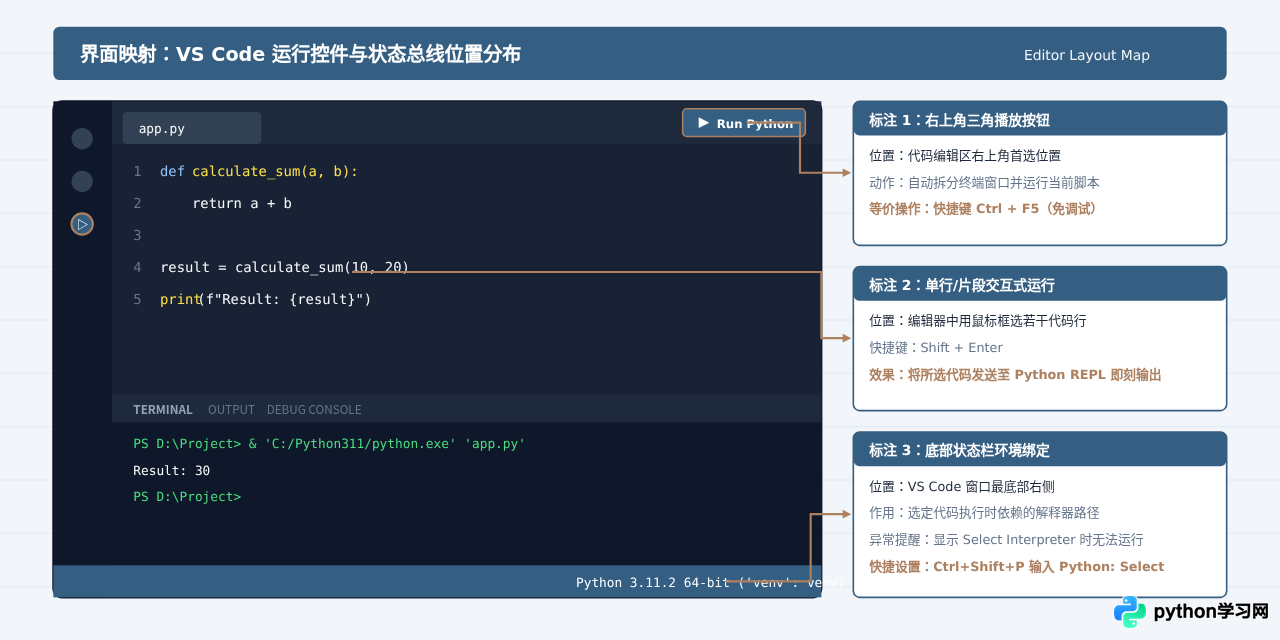Click the print(f"Result: {result}") code line
The image size is (1280, 640).
tap(265, 299)
